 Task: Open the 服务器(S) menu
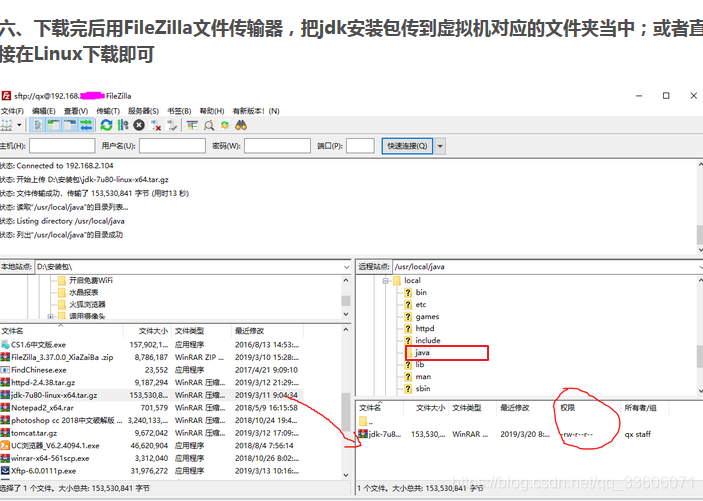coord(143,111)
